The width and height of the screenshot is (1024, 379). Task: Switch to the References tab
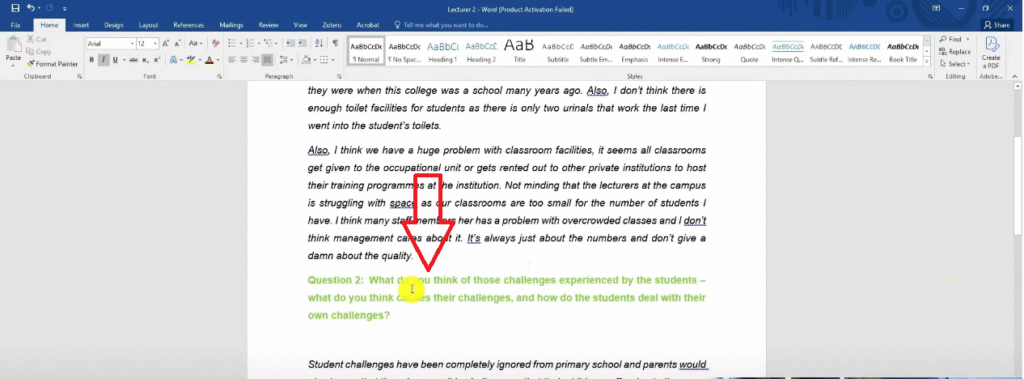(188, 25)
